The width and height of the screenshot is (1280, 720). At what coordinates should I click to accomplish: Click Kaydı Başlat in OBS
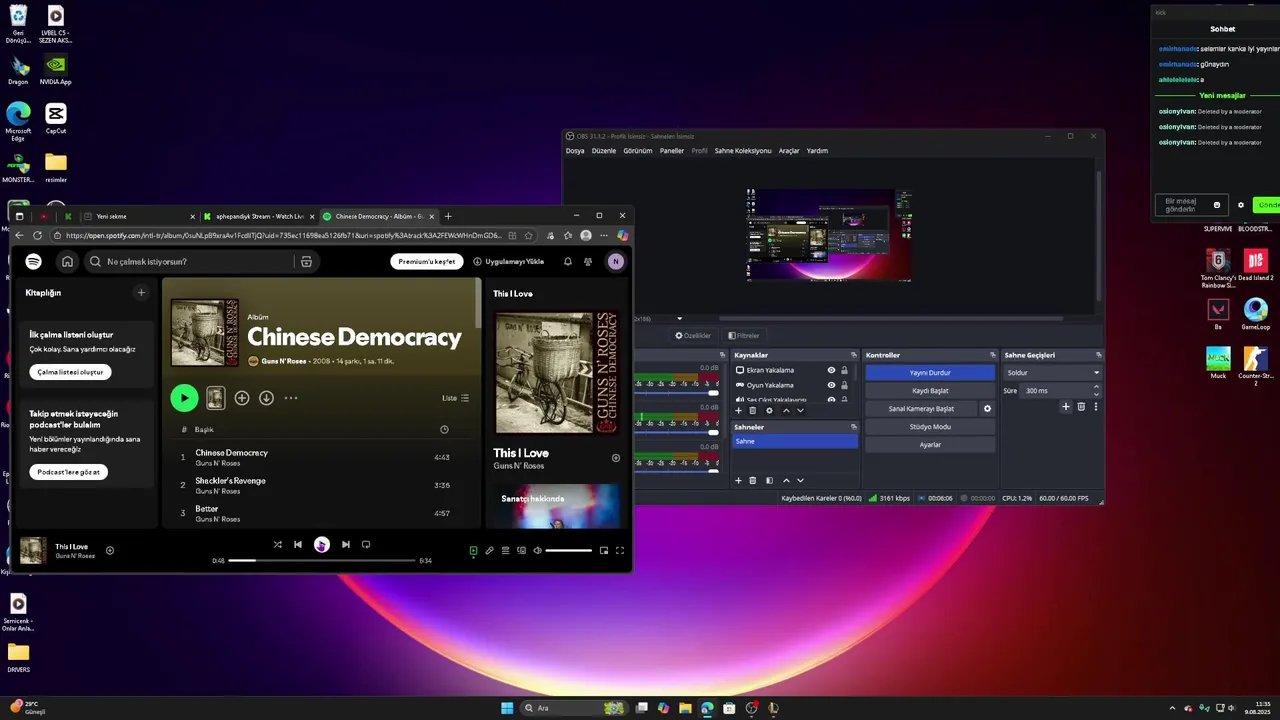(x=930, y=391)
